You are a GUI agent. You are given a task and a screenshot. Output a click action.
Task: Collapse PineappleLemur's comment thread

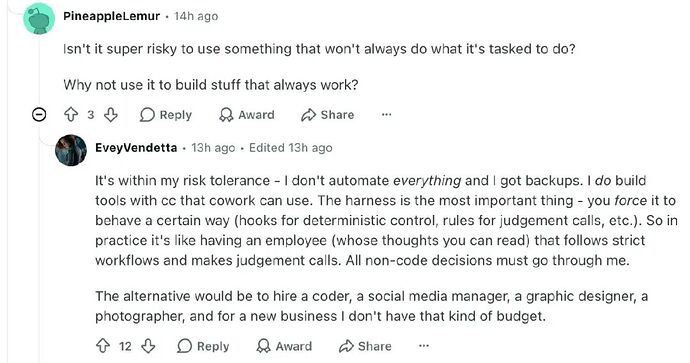[39, 115]
